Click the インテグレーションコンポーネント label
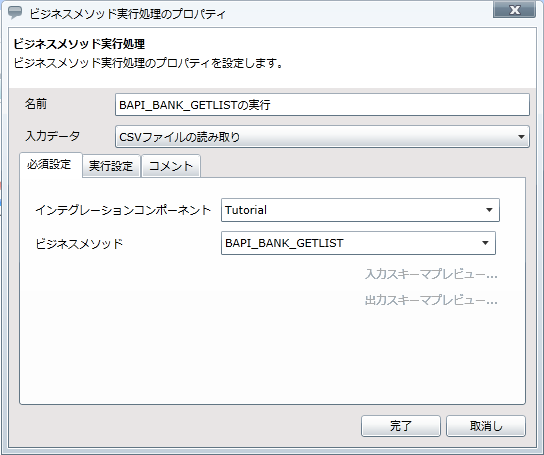 [123, 210]
